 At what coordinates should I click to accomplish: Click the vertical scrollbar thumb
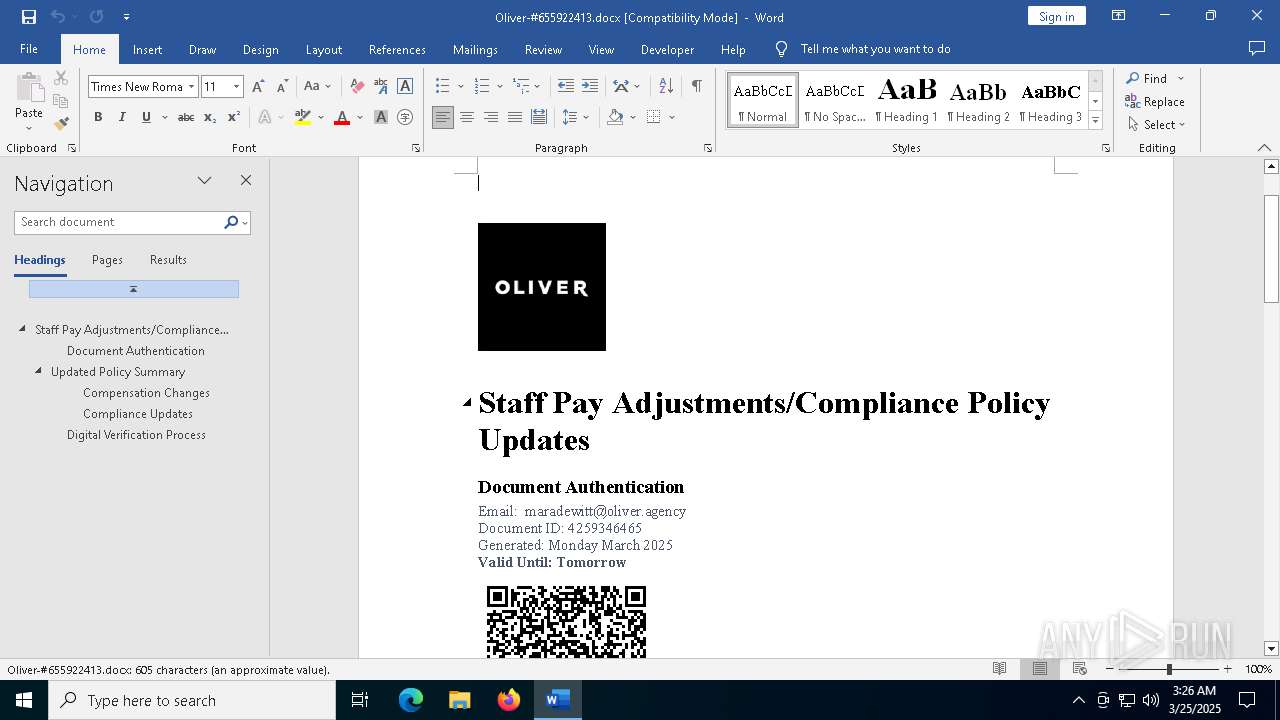click(x=1271, y=248)
